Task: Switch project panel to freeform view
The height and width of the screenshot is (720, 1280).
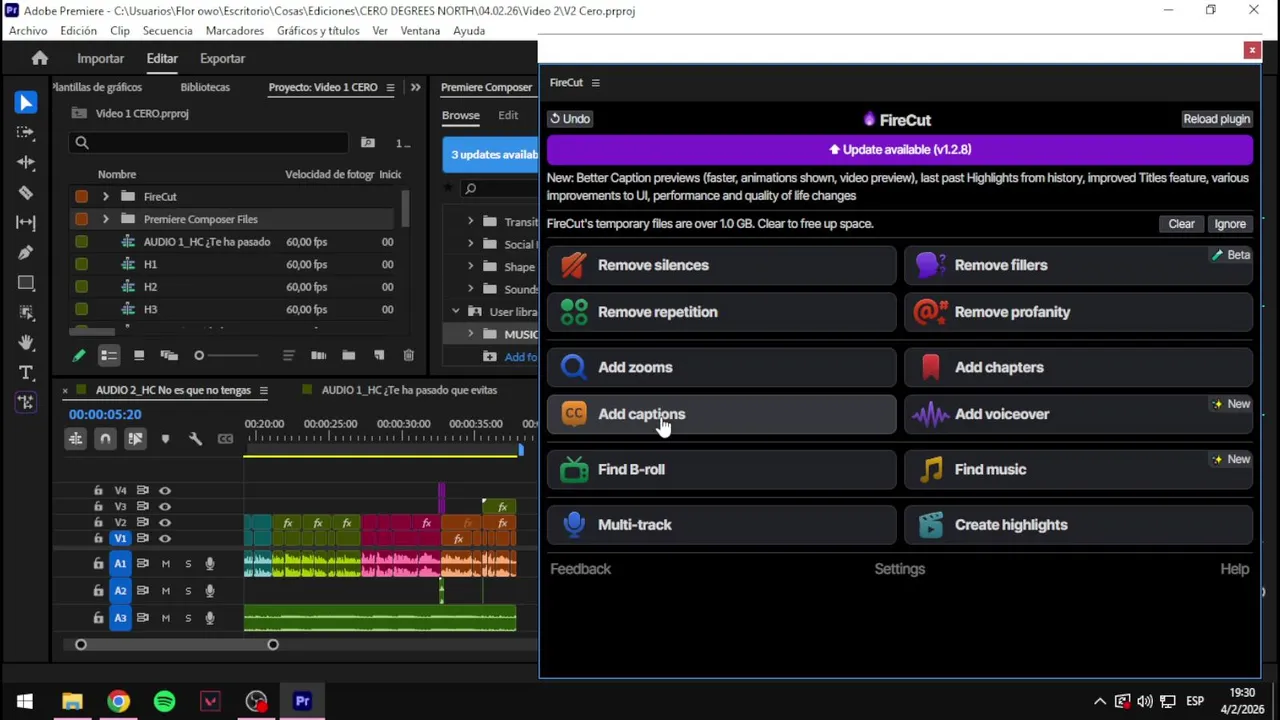Action: (x=169, y=355)
